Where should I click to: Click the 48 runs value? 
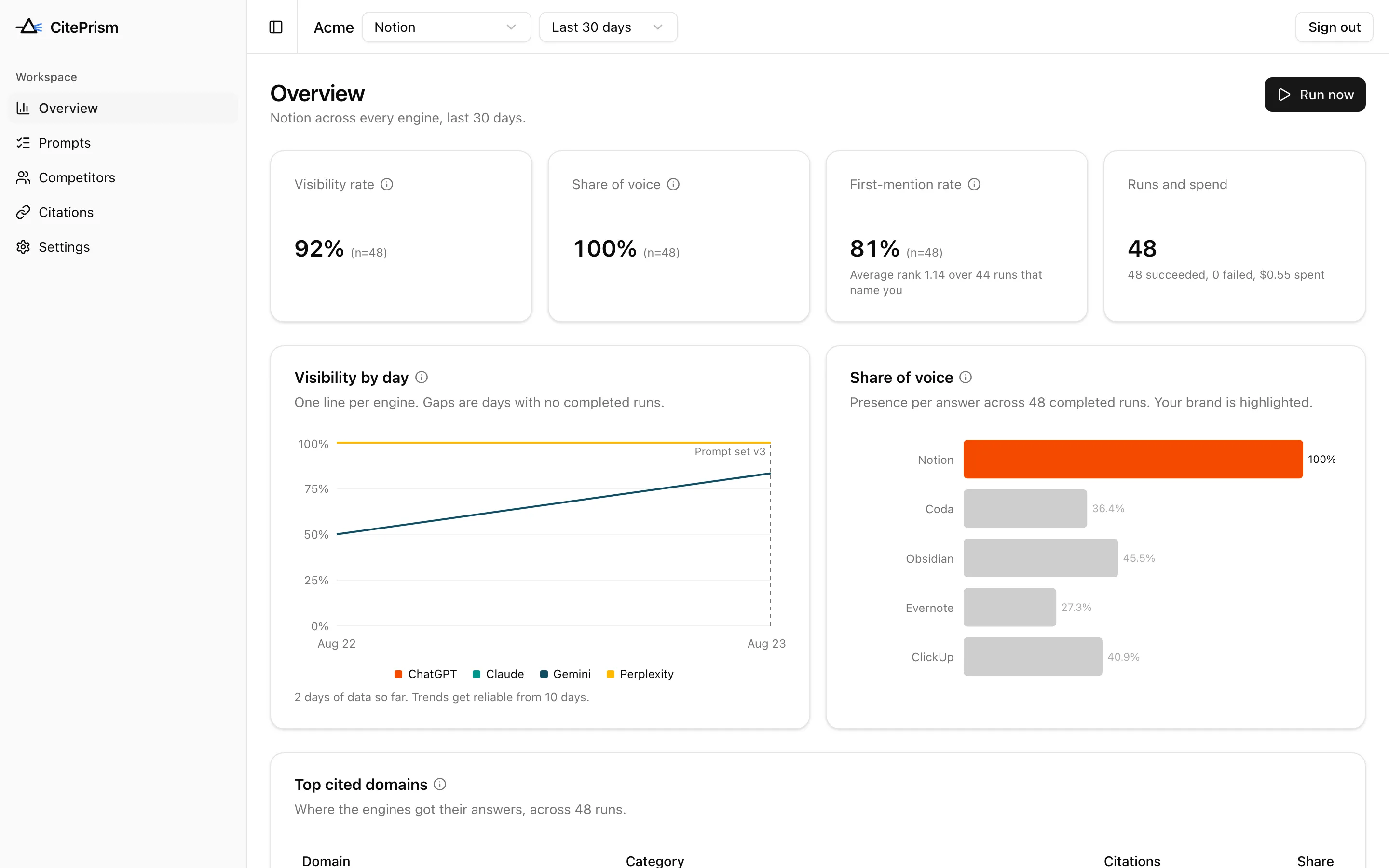1142,248
